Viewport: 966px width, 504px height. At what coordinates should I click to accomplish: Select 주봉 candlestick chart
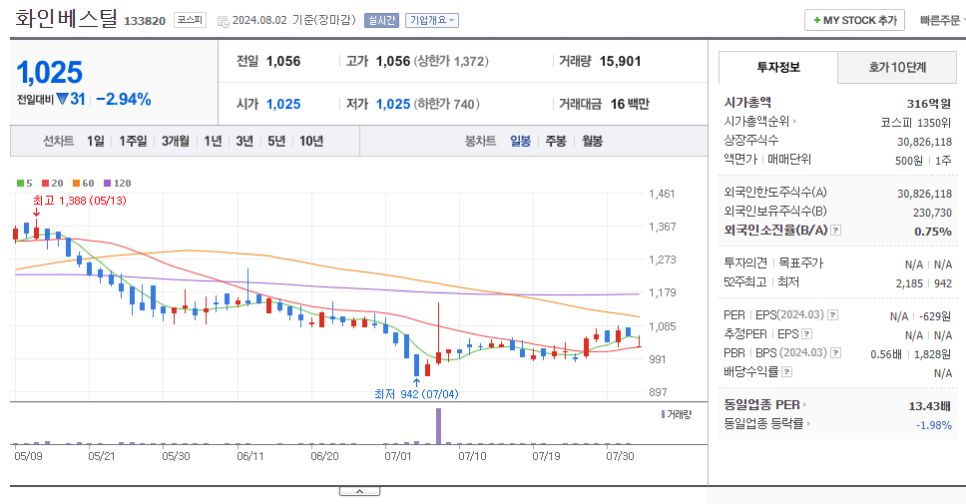(x=556, y=141)
